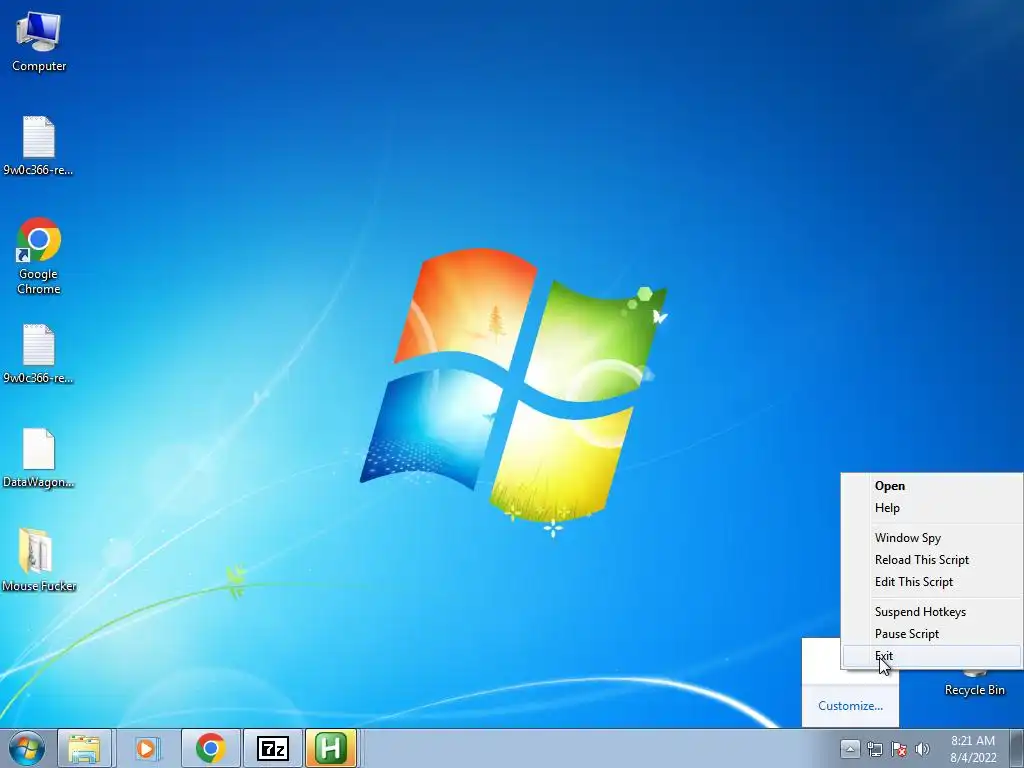Click the network tray icon
Screen dimensions: 1024x768
874,749
